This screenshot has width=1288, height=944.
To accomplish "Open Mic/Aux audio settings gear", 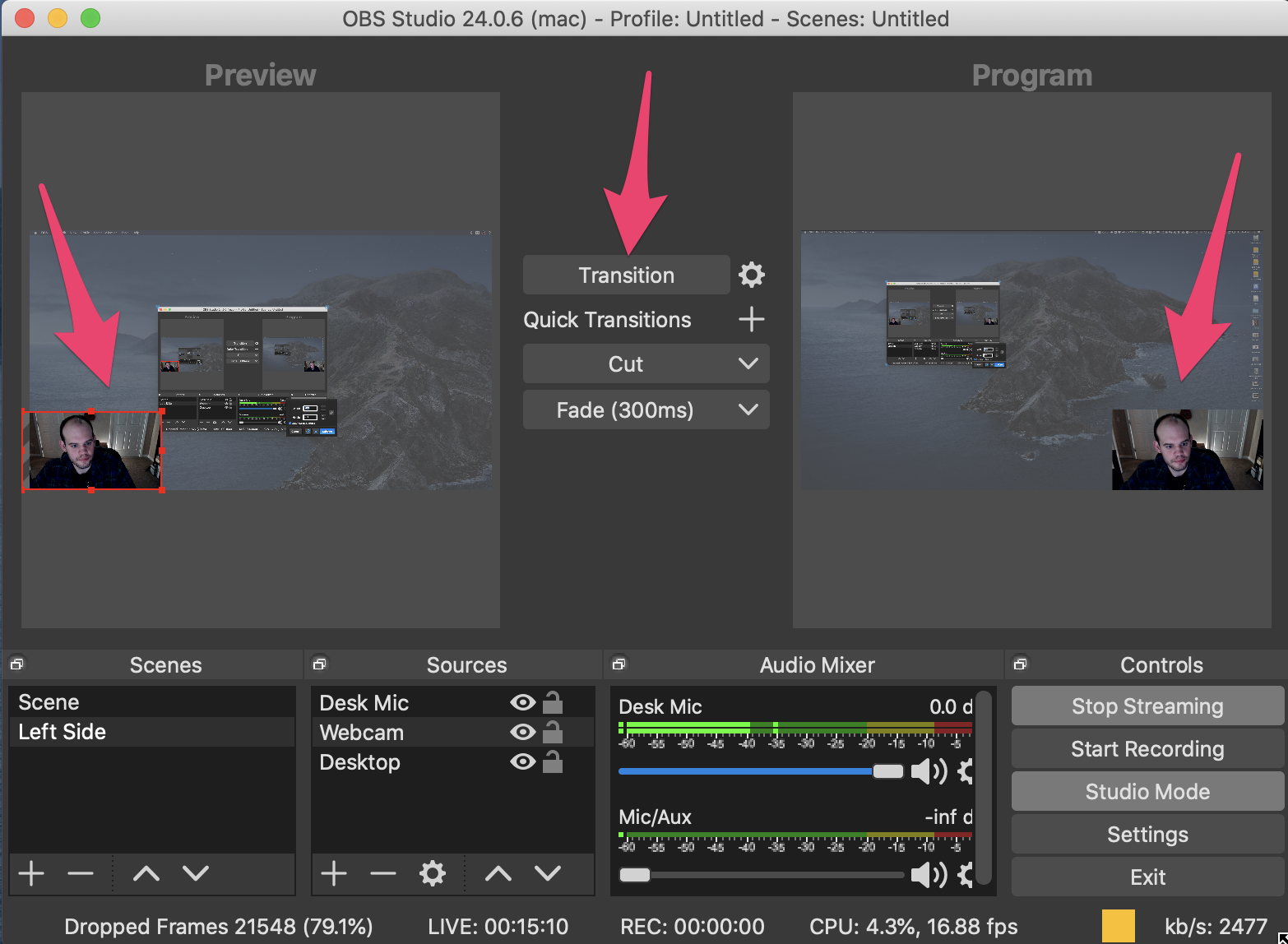I will click(x=966, y=875).
